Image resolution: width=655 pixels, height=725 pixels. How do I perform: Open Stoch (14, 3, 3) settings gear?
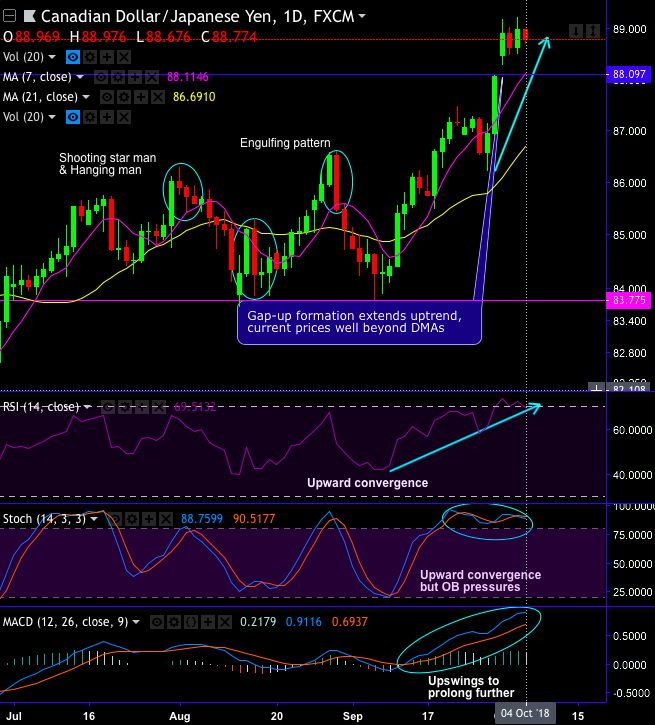pos(132,519)
